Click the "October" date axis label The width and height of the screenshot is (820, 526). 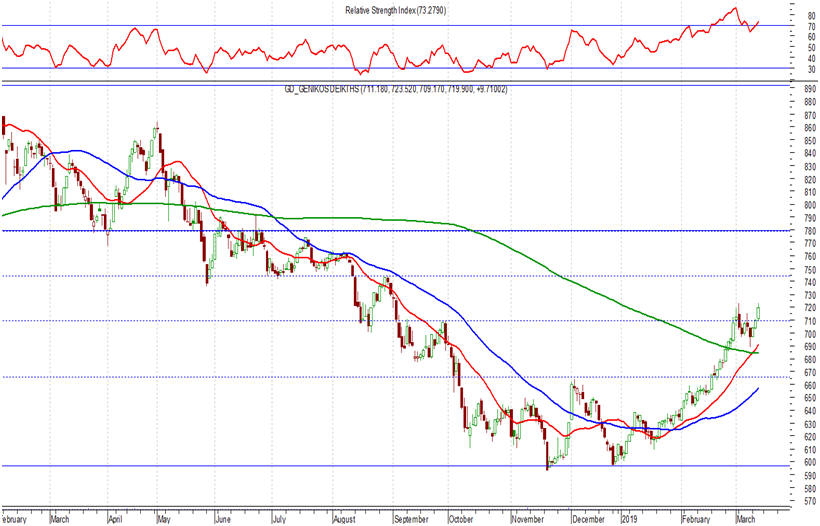(461, 519)
